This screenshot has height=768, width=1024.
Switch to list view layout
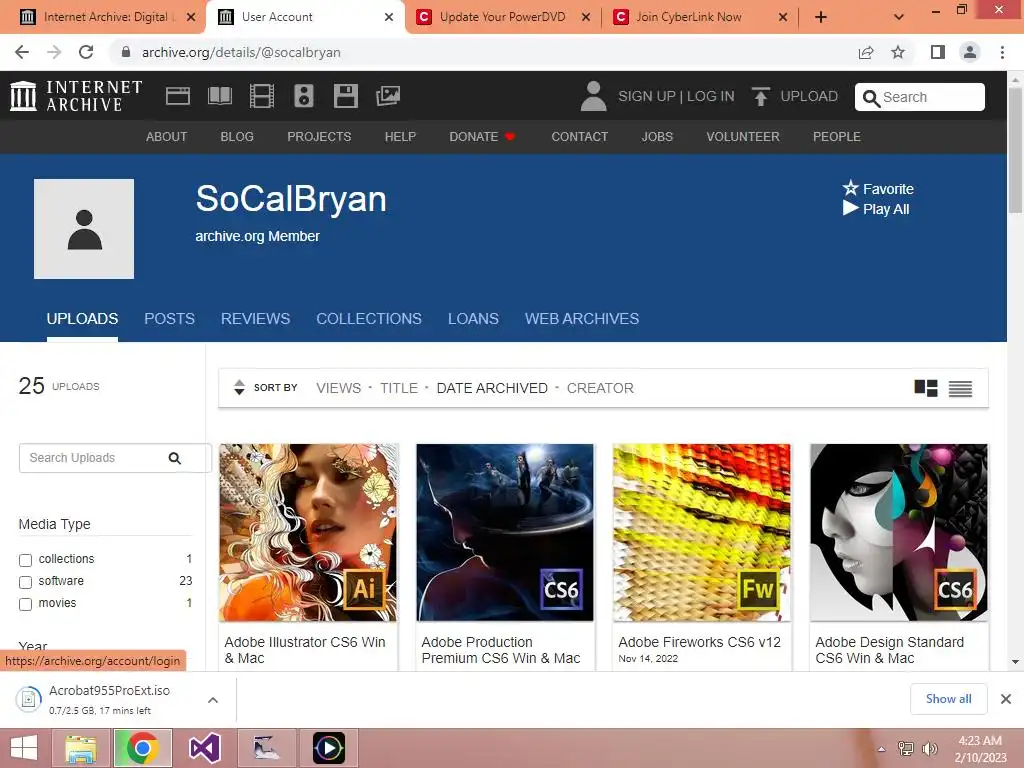pos(960,389)
